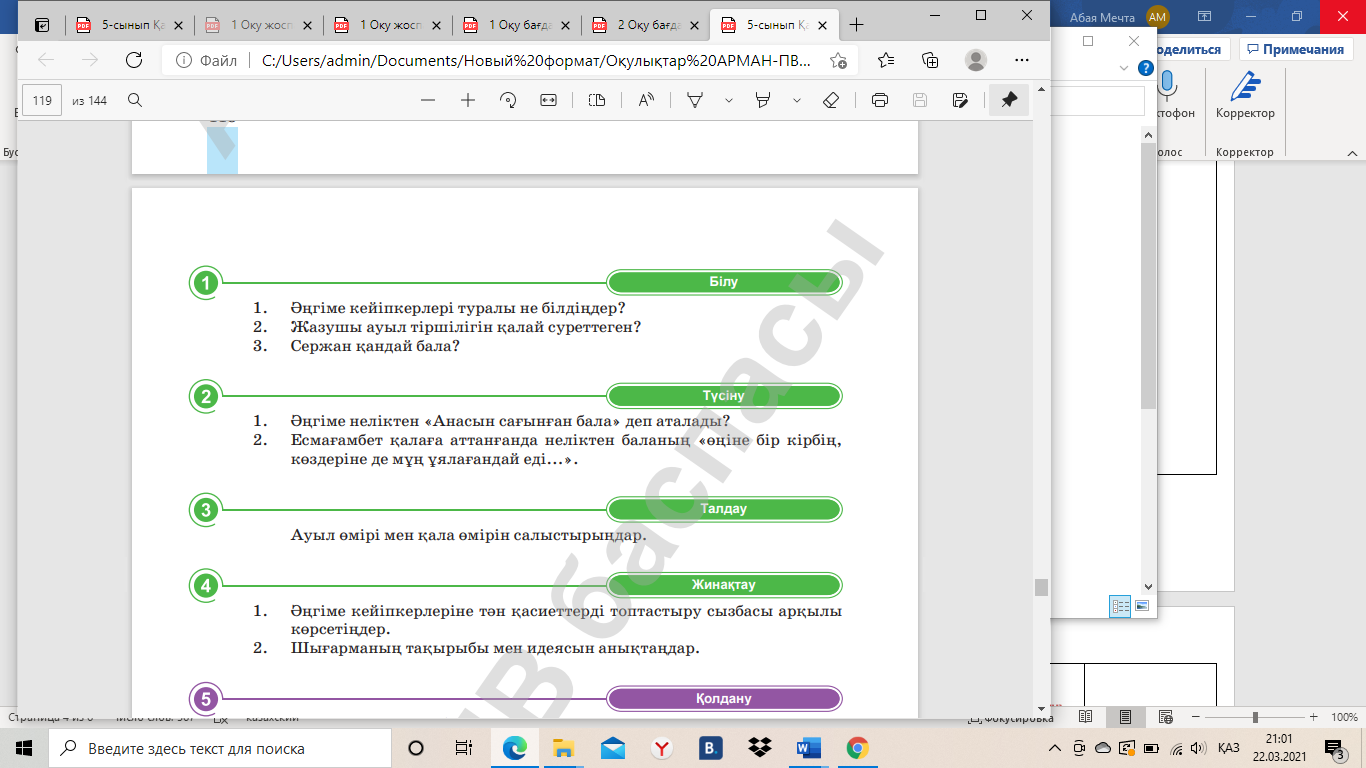Open File Explorer from the taskbar
The width and height of the screenshot is (1366, 768).
[x=564, y=748]
